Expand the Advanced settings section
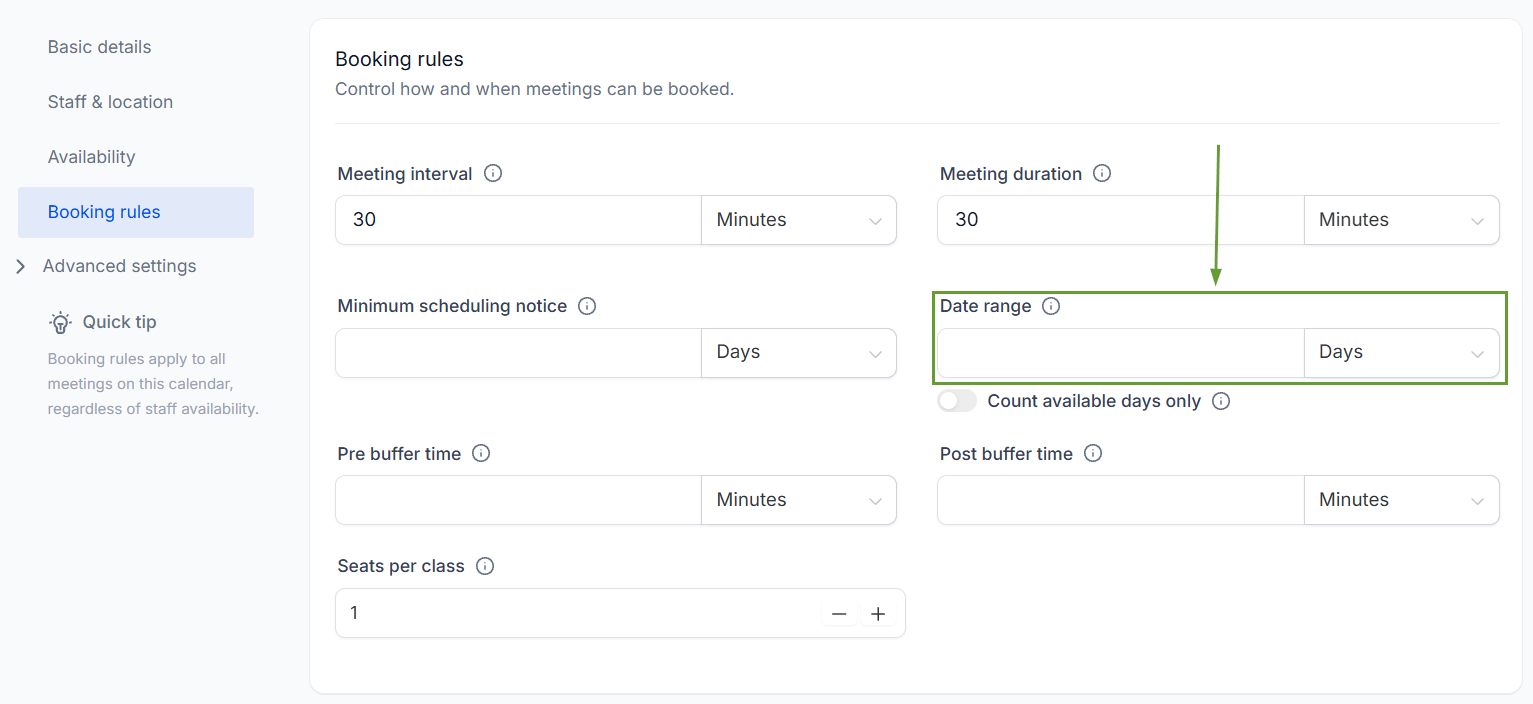Viewport: 1533px width, 704px height. tap(107, 266)
